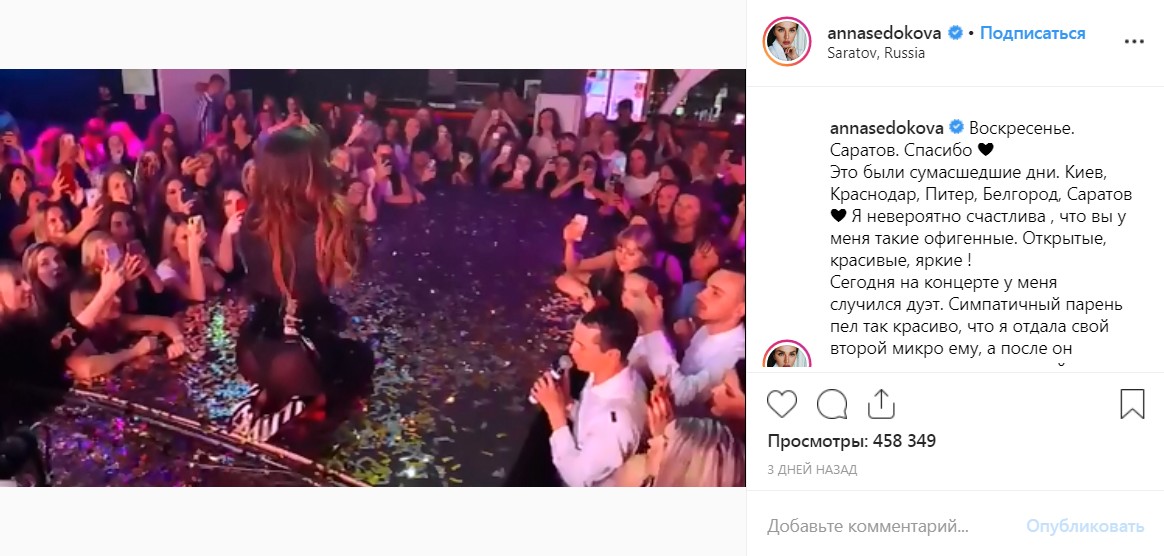Image resolution: width=1164 pixels, height=556 pixels.
Task: Open the post via 3 ДНЕЙ НАЗАД timestamp
Action: point(811,469)
